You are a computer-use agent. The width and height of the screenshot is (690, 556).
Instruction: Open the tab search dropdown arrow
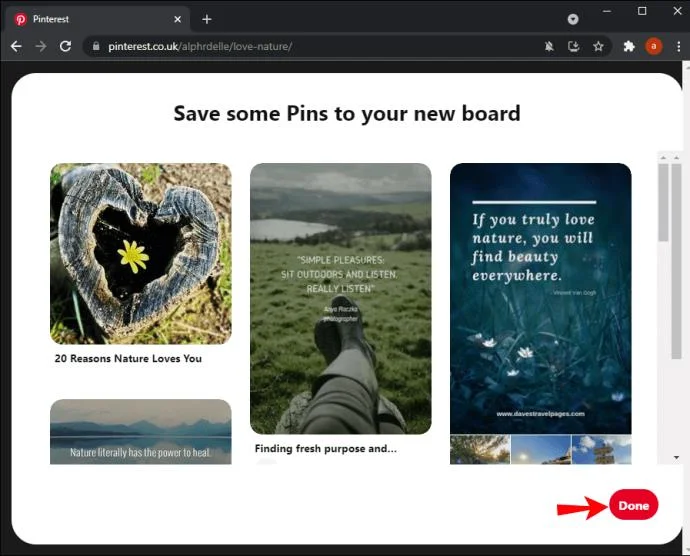tap(573, 19)
